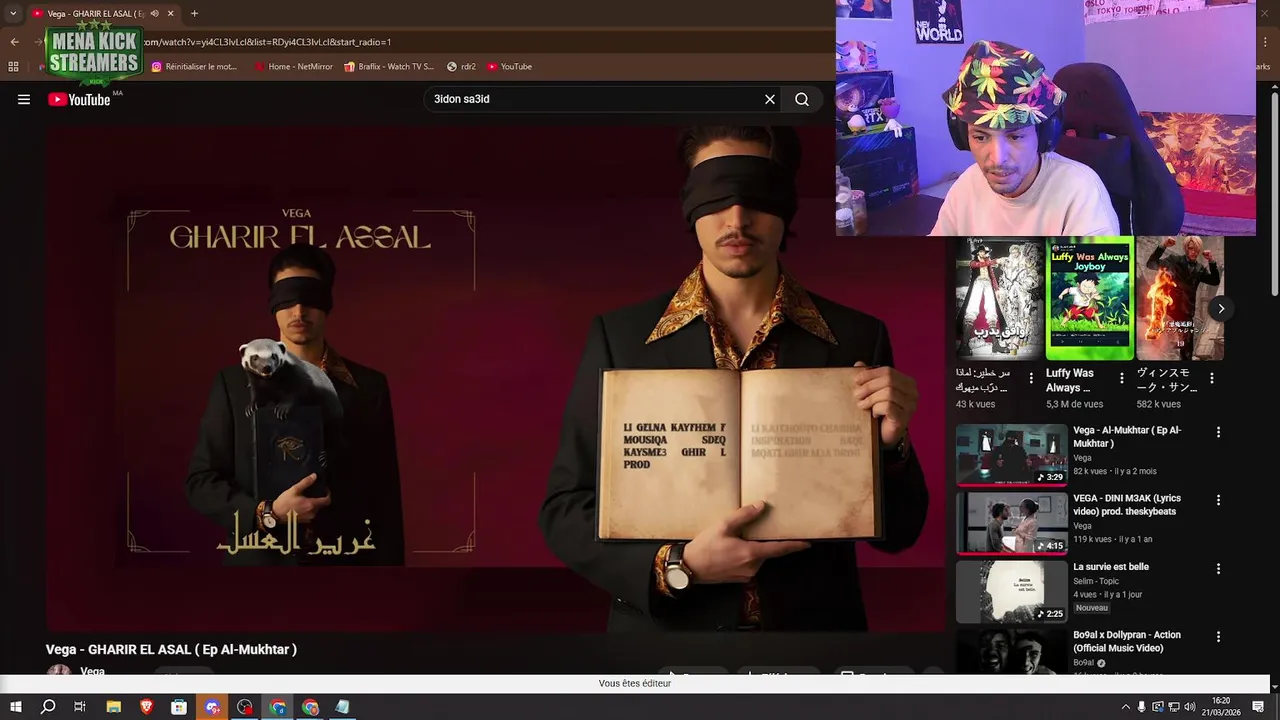
Task: Click the microphone tray icon
Action: (1142, 707)
